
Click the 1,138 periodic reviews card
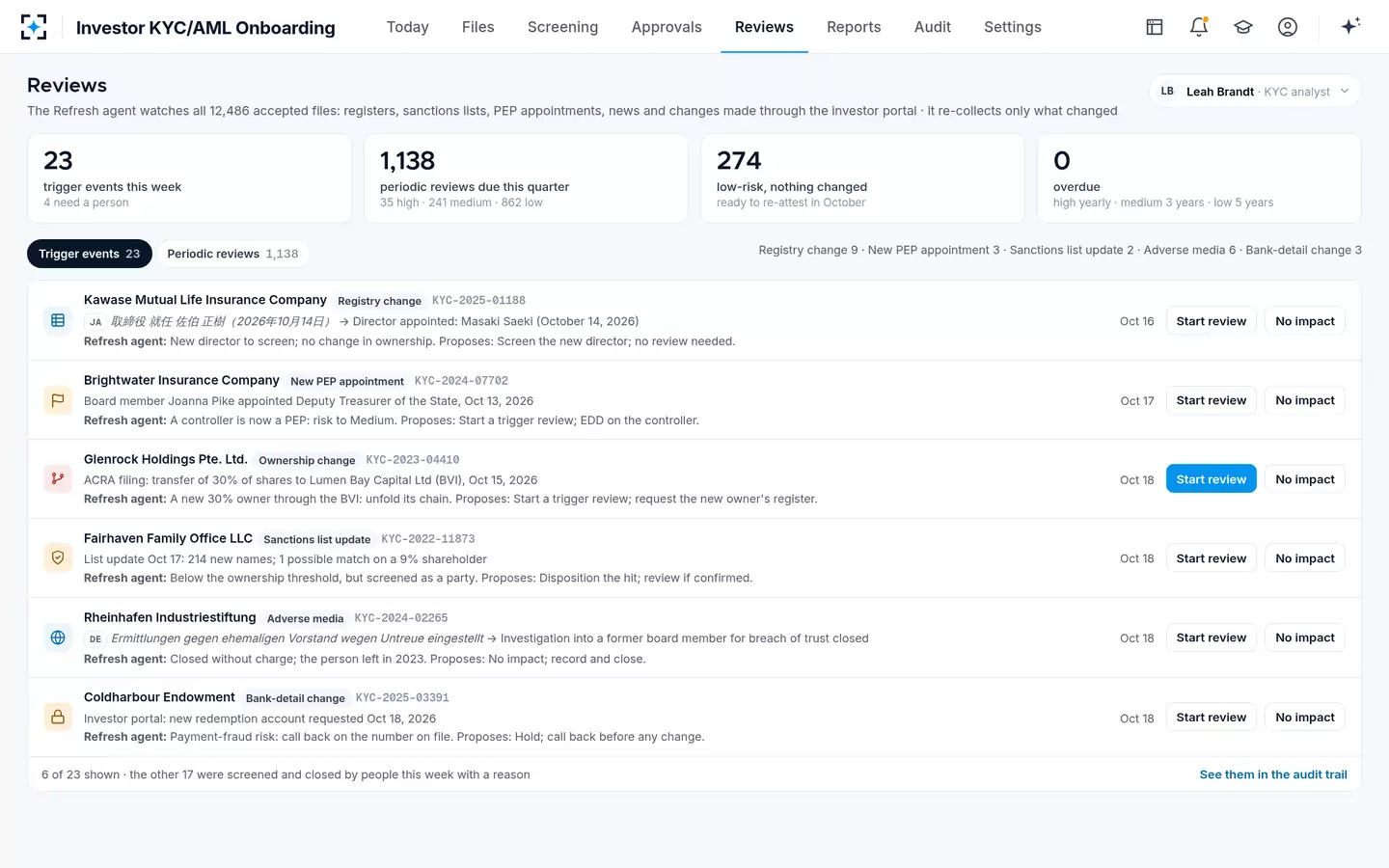pyautogui.click(x=526, y=178)
